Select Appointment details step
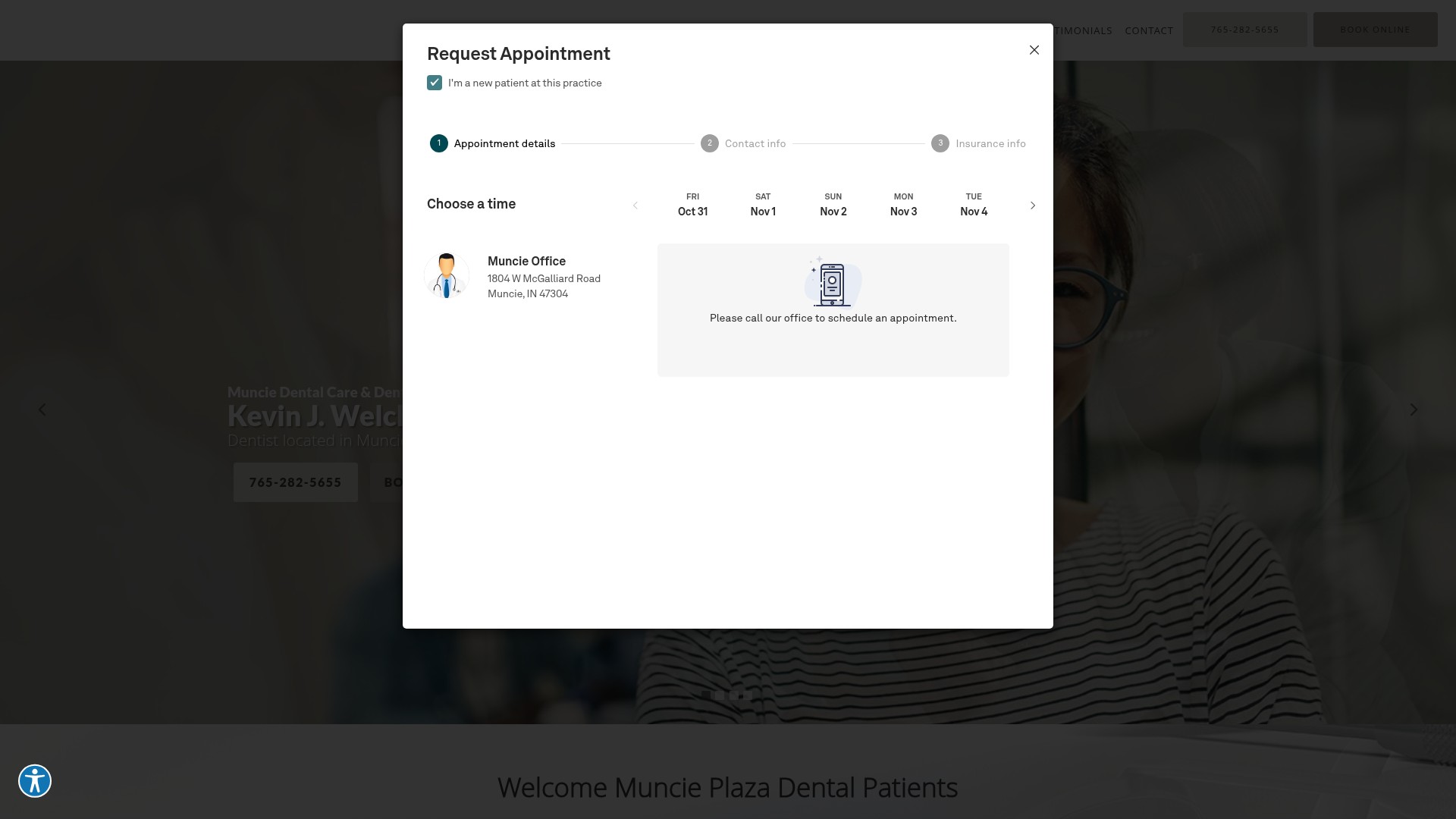 click(x=493, y=143)
